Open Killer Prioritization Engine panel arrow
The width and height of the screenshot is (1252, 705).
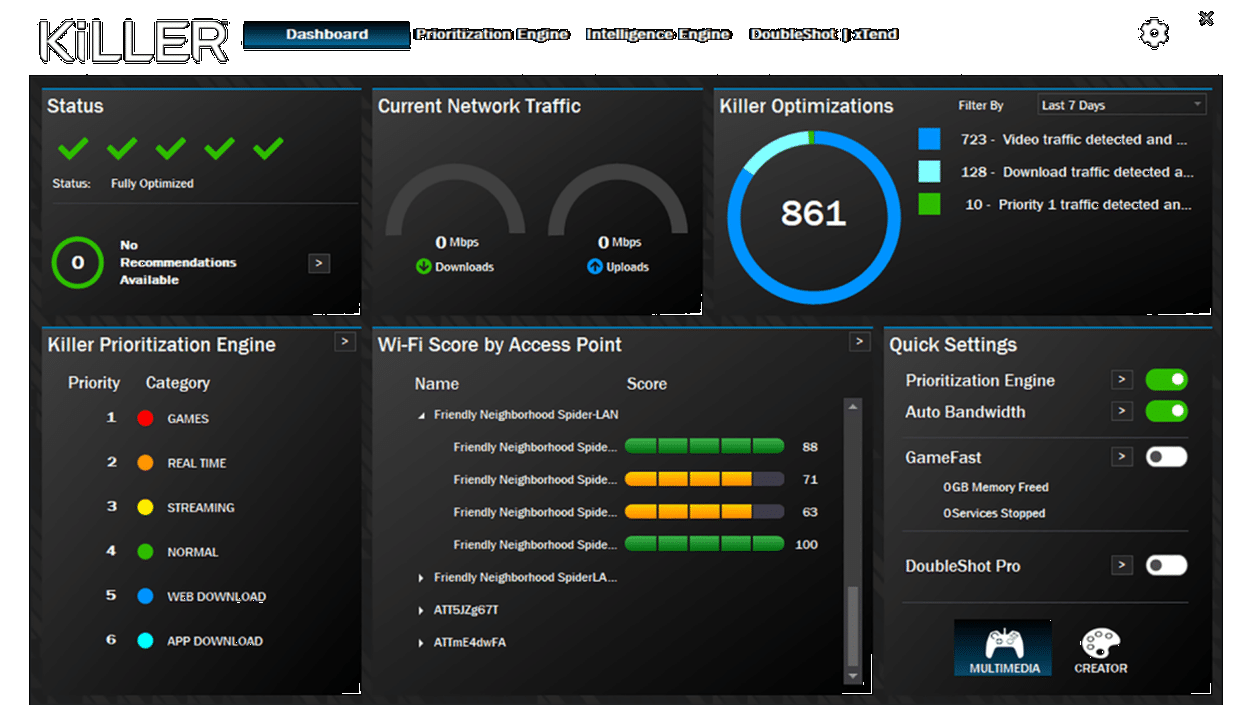click(x=345, y=342)
